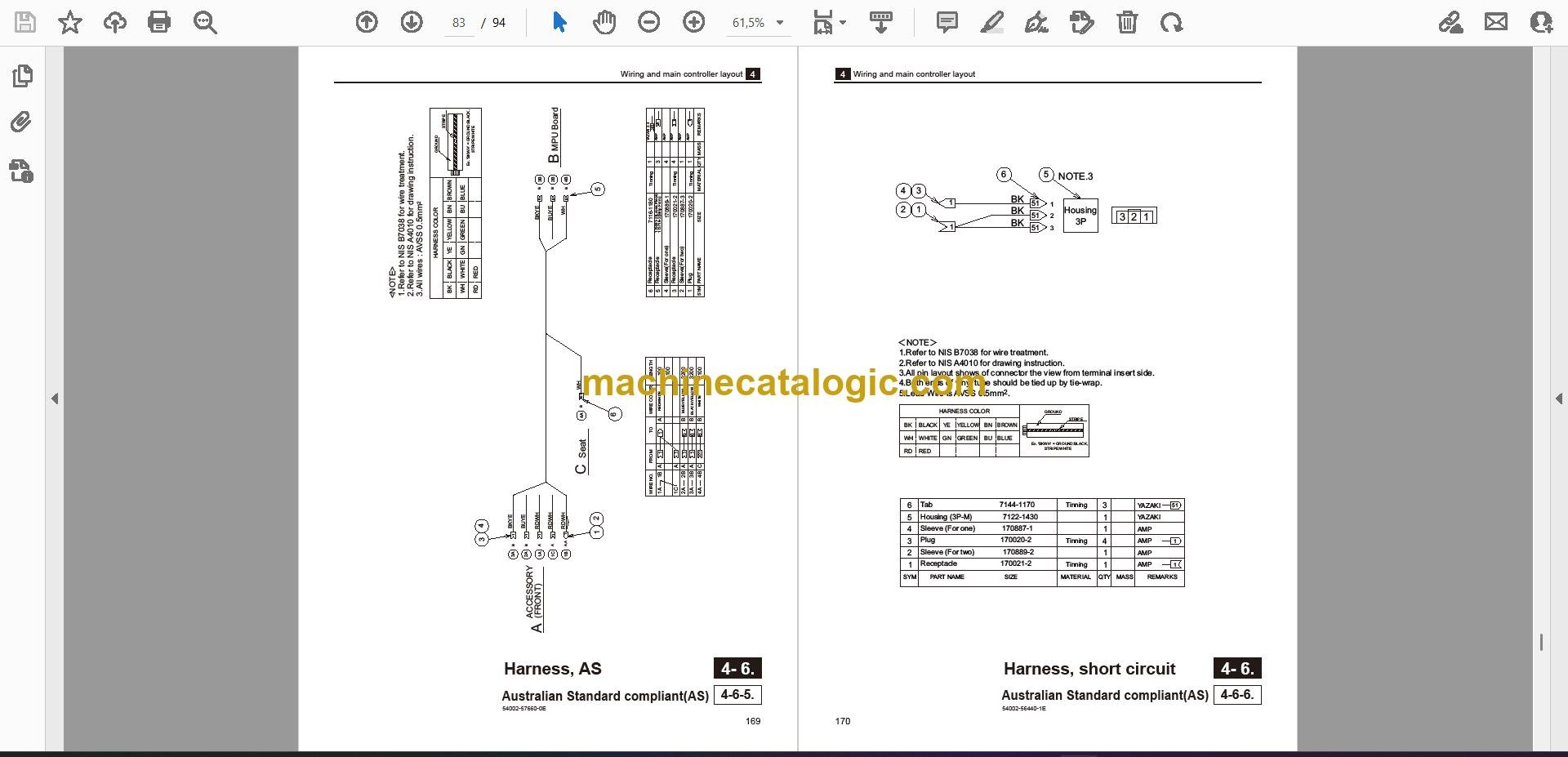Click the "Sleeve (For two)" table row
1568x757 pixels.
coord(1042,552)
